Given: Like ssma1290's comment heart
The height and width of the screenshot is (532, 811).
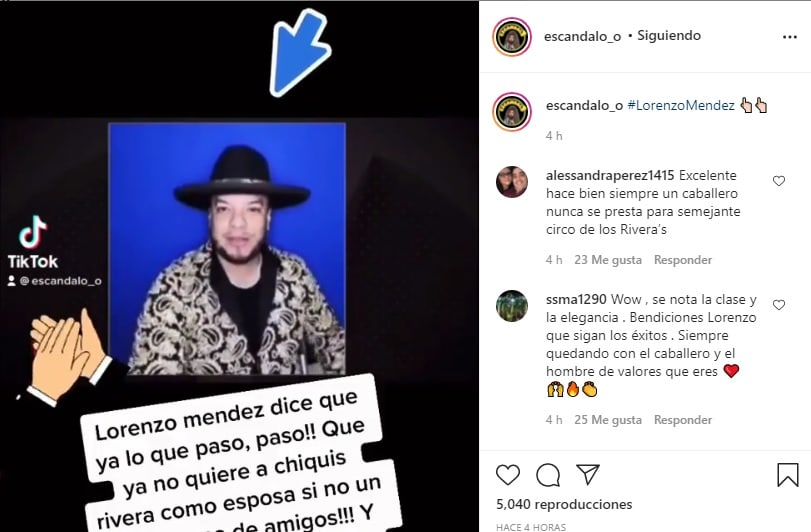Looking at the screenshot, I should [x=778, y=305].
